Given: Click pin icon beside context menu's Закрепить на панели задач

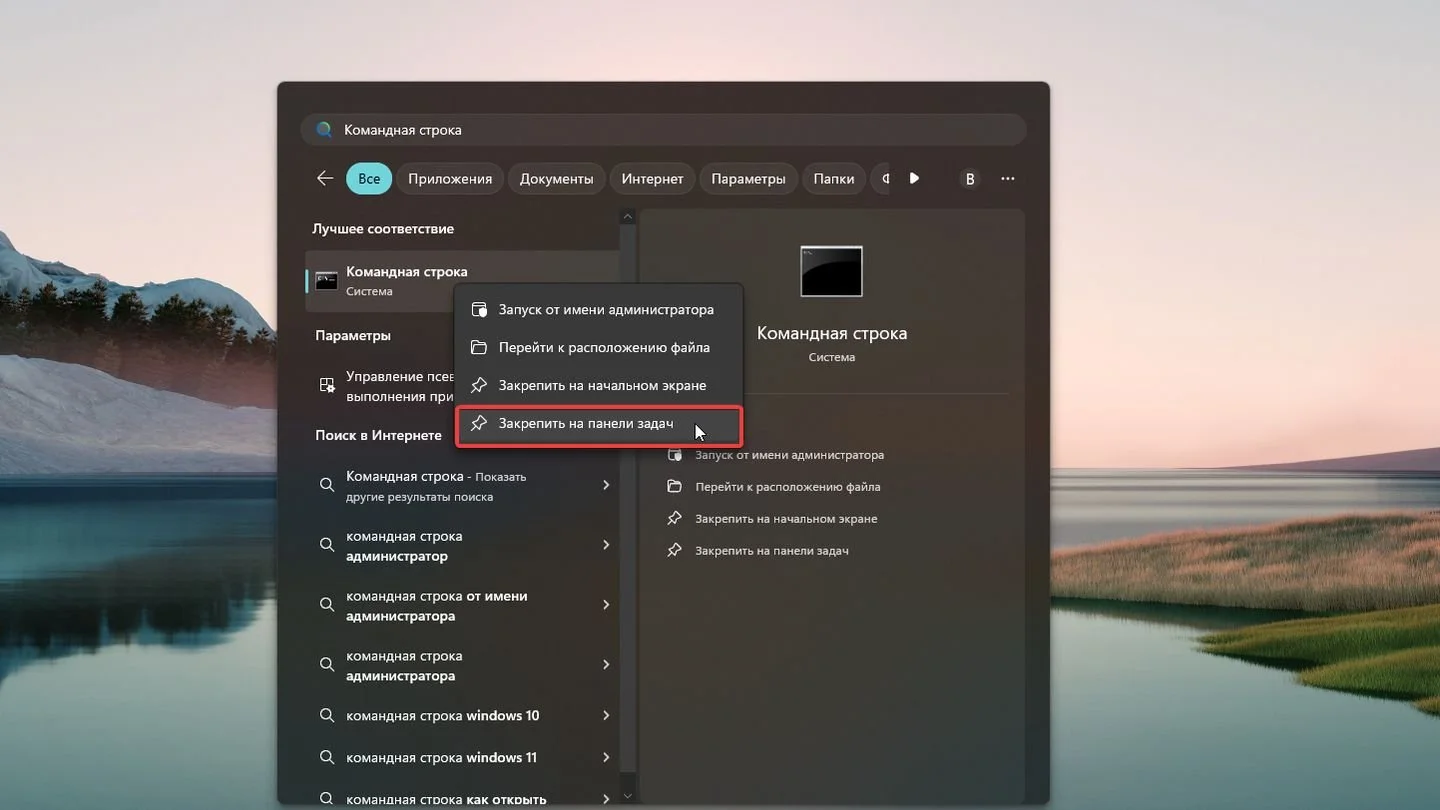Looking at the screenshot, I should click(x=479, y=424).
